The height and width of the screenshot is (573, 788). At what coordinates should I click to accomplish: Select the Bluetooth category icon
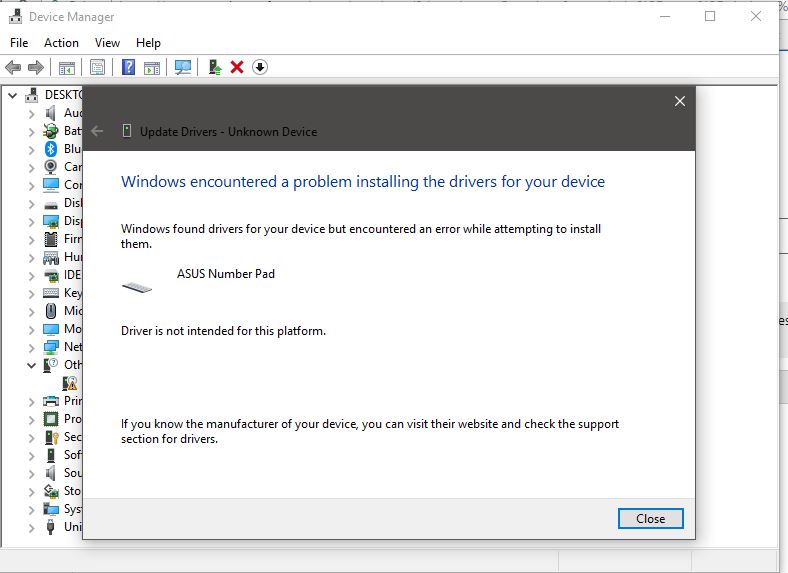point(51,149)
